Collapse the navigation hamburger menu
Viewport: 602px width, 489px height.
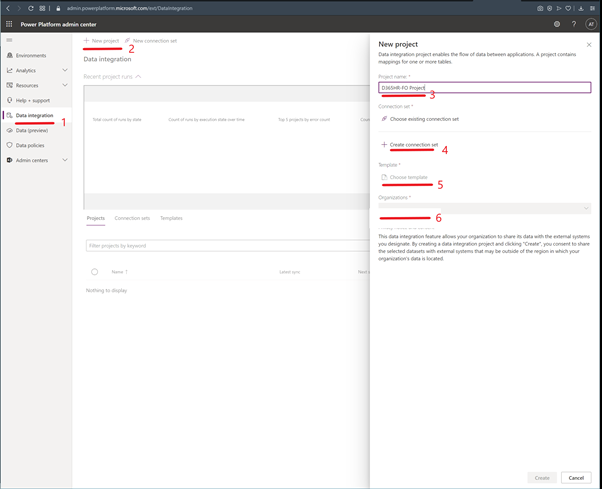click(x=9, y=40)
